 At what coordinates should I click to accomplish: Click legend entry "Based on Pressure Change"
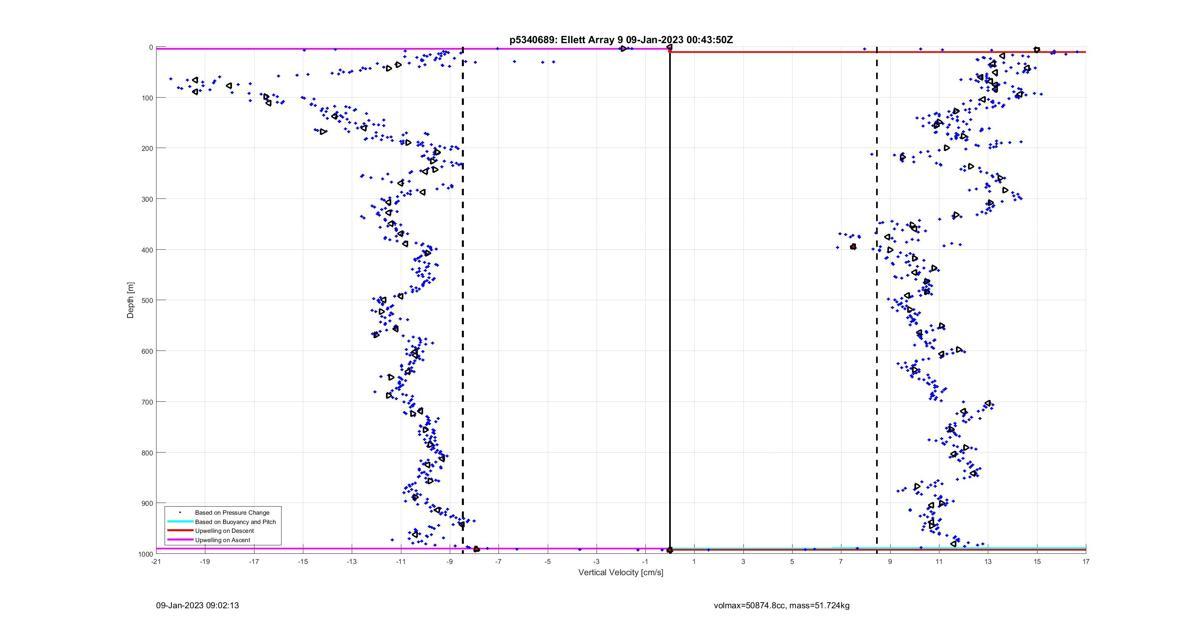click(231, 513)
